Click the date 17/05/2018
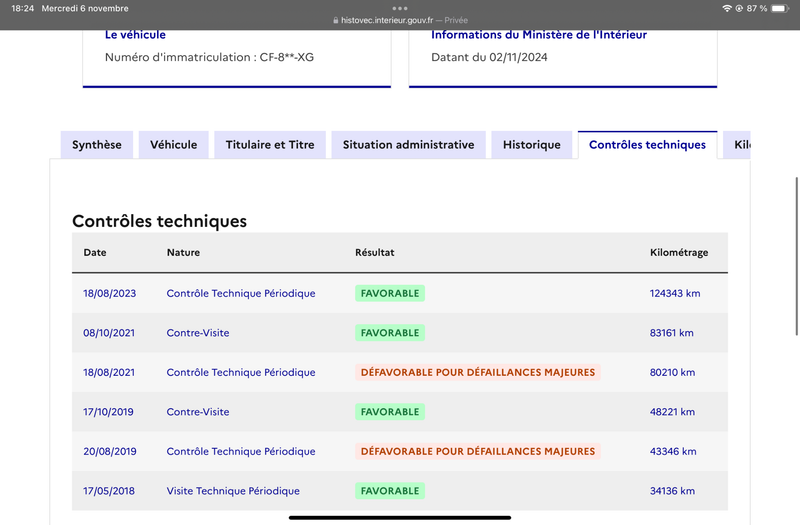Image resolution: width=800 pixels, height=525 pixels. (109, 491)
